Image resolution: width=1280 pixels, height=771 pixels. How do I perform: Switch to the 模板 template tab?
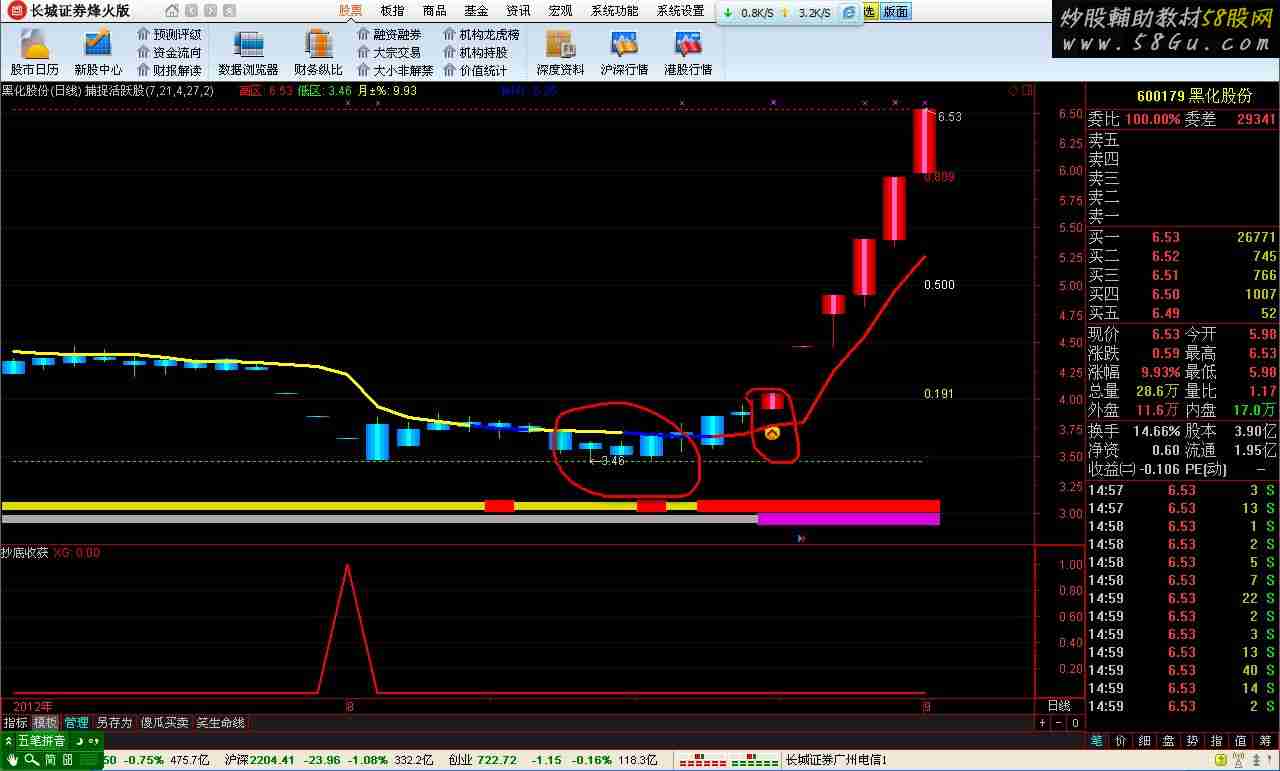click(46, 722)
